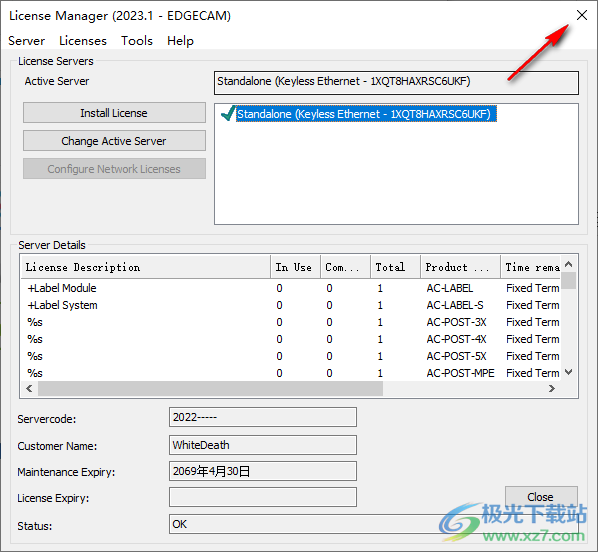Click the Com... column header
The height and width of the screenshot is (552, 598).
(346, 267)
